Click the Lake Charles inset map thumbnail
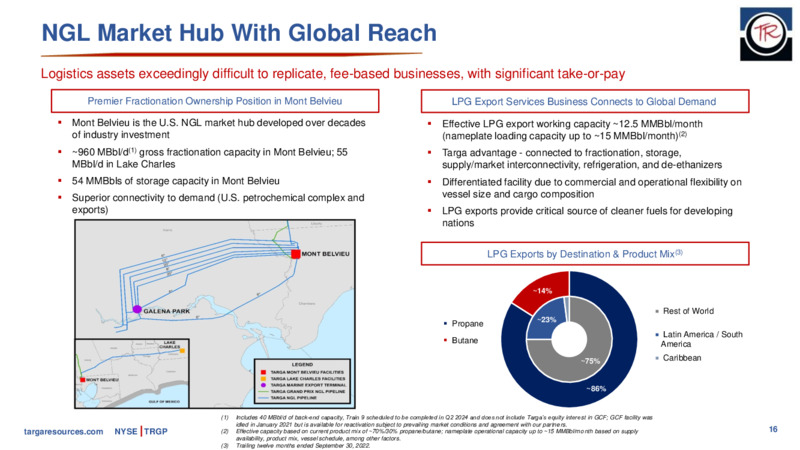This screenshot has width=800, height=450. tap(132, 373)
